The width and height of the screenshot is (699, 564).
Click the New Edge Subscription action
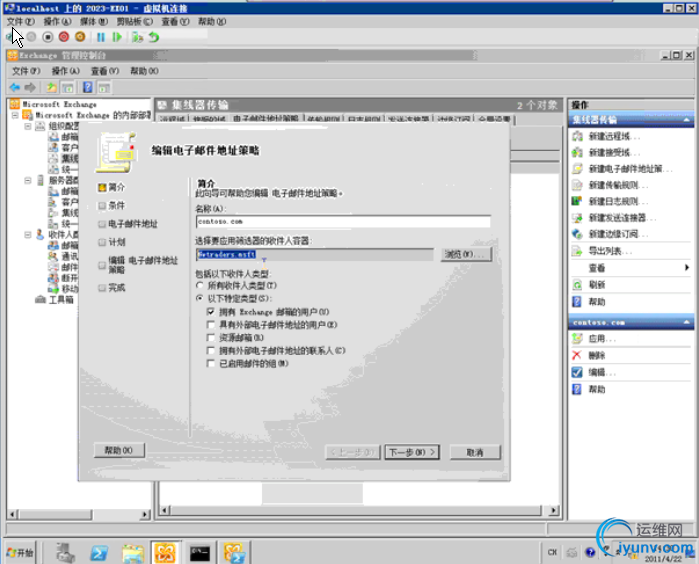coord(611,234)
